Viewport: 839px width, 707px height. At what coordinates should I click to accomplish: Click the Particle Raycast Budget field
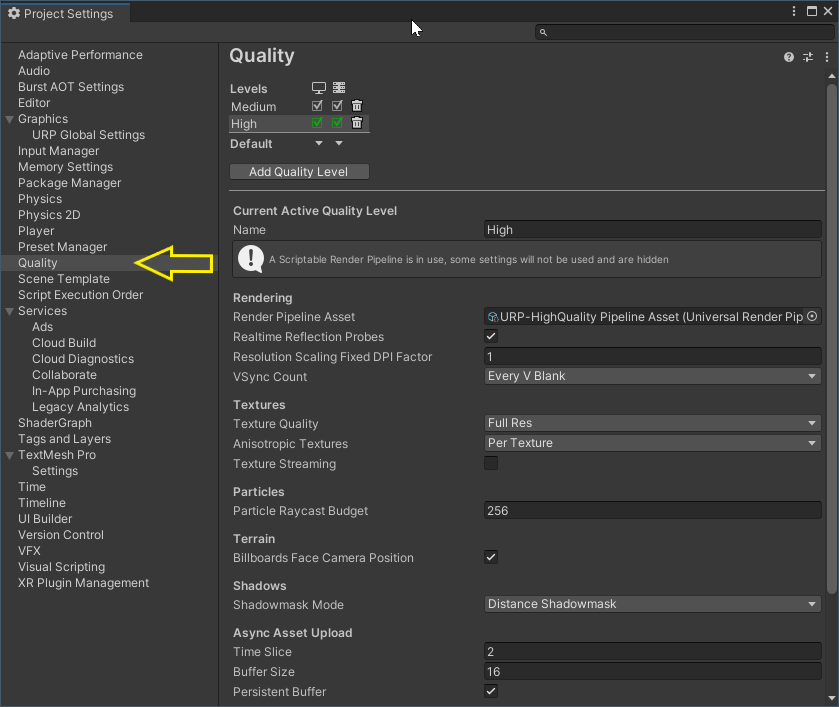[652, 510]
